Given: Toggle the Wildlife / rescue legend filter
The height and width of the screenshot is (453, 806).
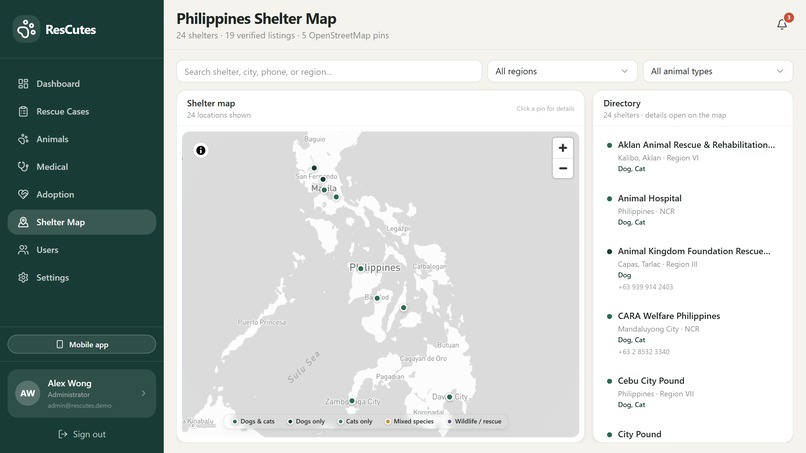Looking at the screenshot, I should tap(474, 421).
